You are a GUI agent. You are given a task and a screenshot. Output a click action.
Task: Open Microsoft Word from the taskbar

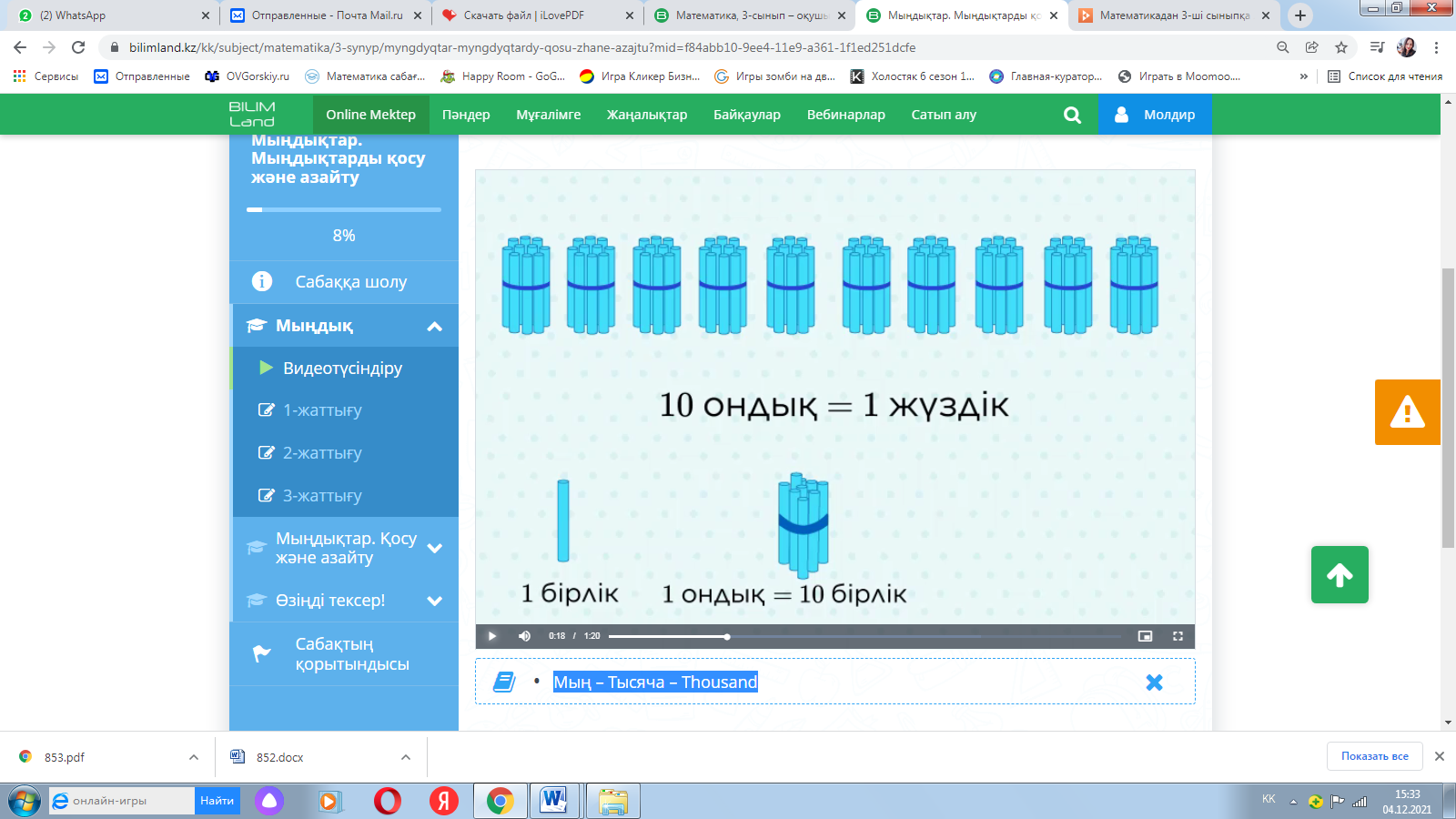pyautogui.click(x=553, y=801)
